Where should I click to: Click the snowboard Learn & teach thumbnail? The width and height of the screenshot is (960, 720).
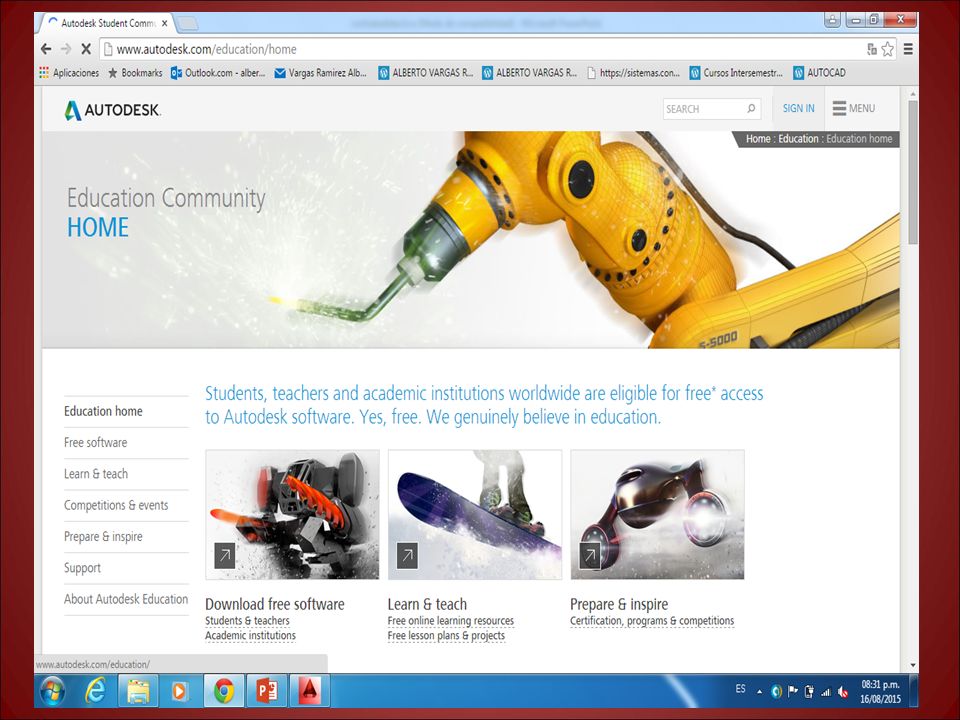474,514
